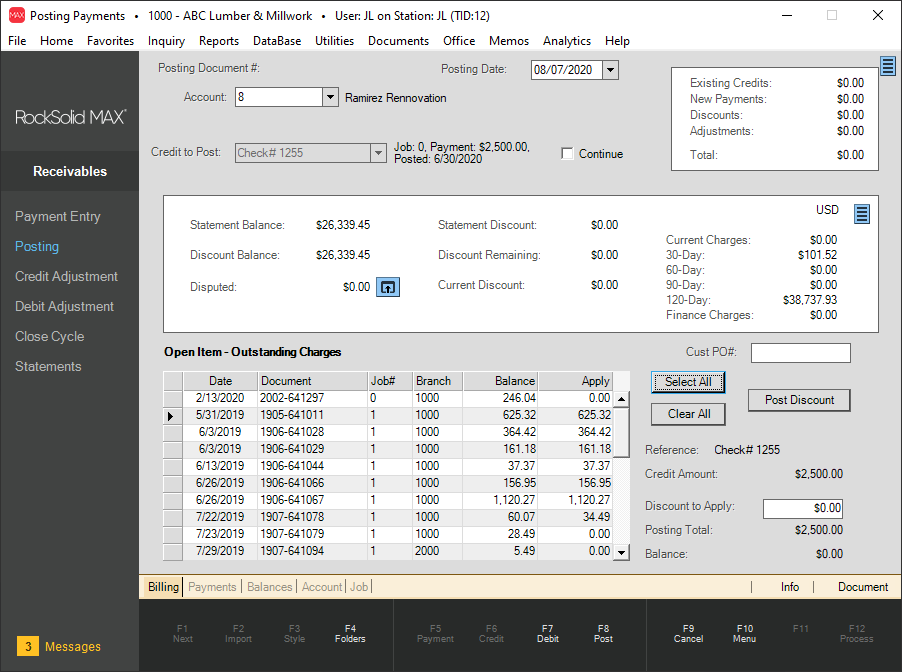This screenshot has width=902, height=672.
Task: Open the Reports menu
Action: click(x=219, y=41)
